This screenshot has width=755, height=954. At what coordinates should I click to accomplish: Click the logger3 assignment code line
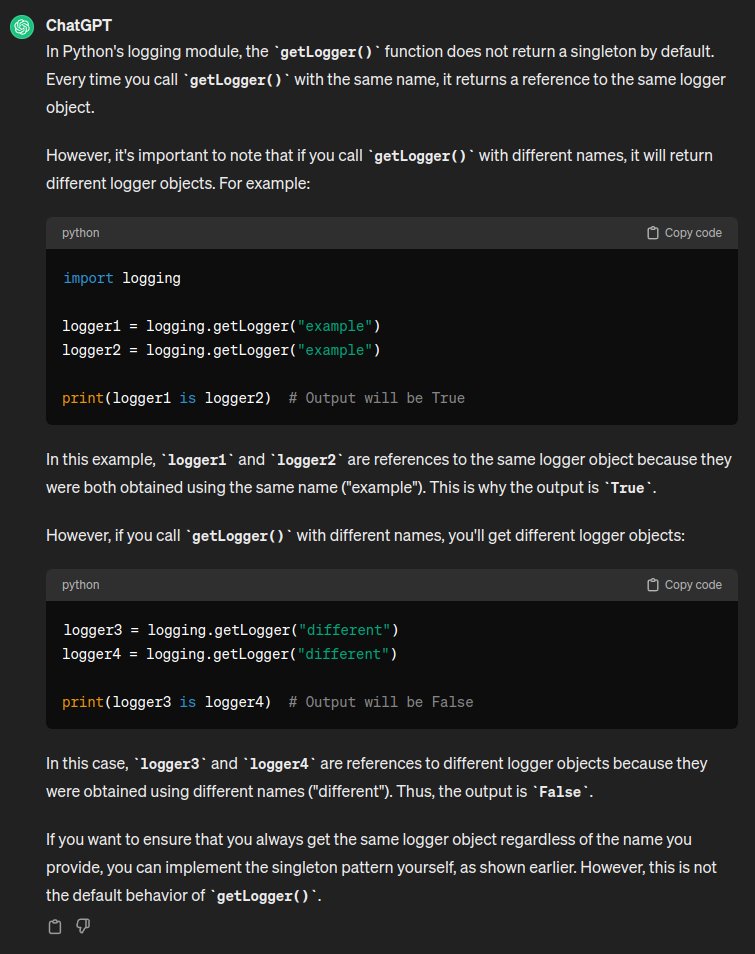[x=231, y=630]
